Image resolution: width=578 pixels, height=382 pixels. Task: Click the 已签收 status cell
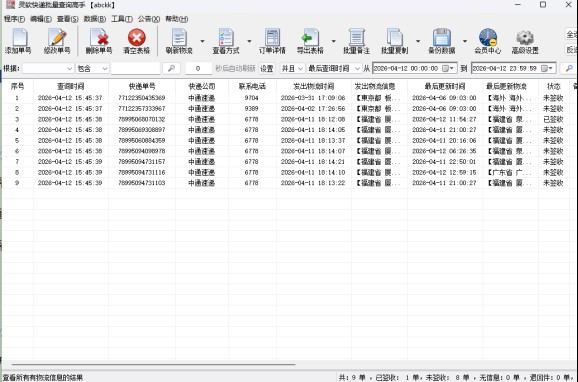[x=553, y=119]
